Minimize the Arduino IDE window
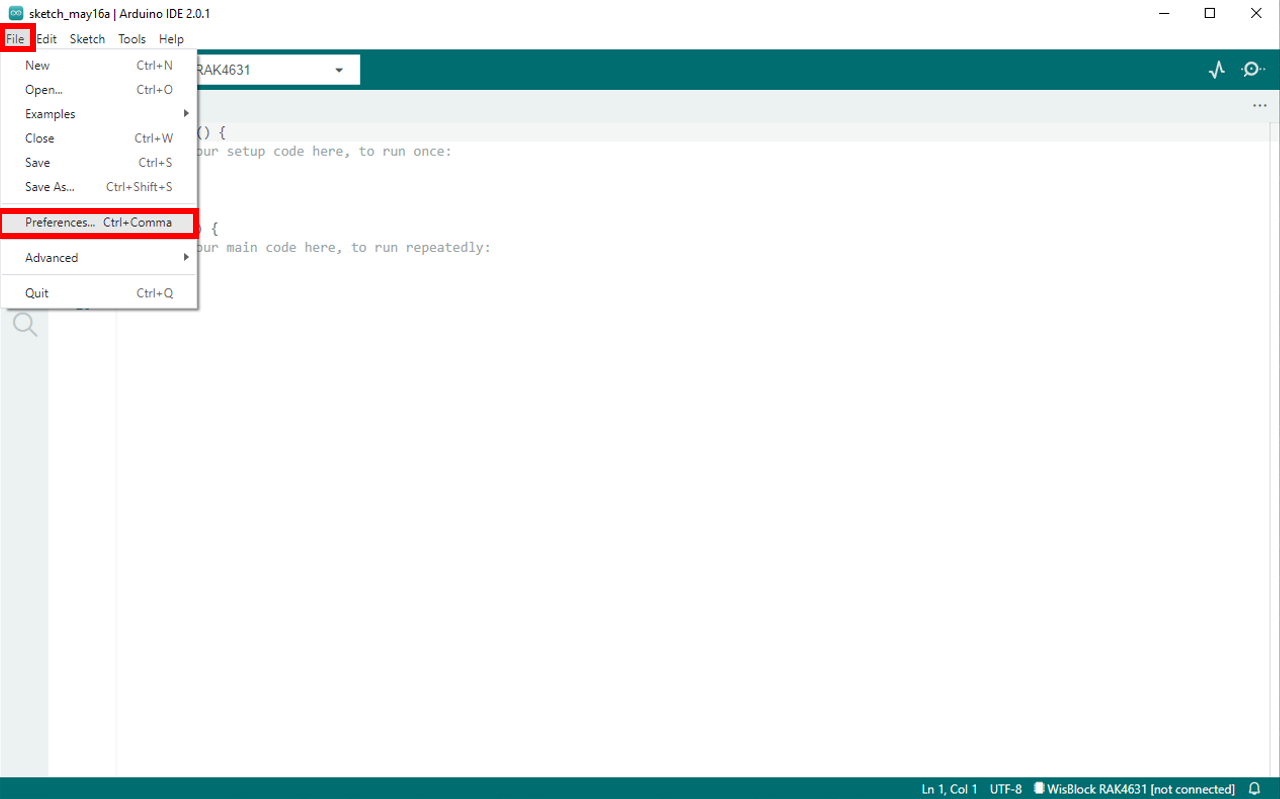The width and height of the screenshot is (1280, 799). point(1164,13)
